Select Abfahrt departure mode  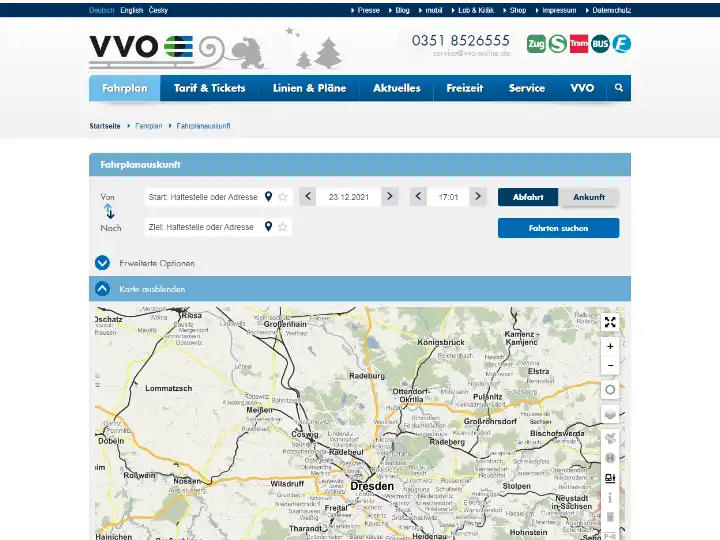coord(528,197)
